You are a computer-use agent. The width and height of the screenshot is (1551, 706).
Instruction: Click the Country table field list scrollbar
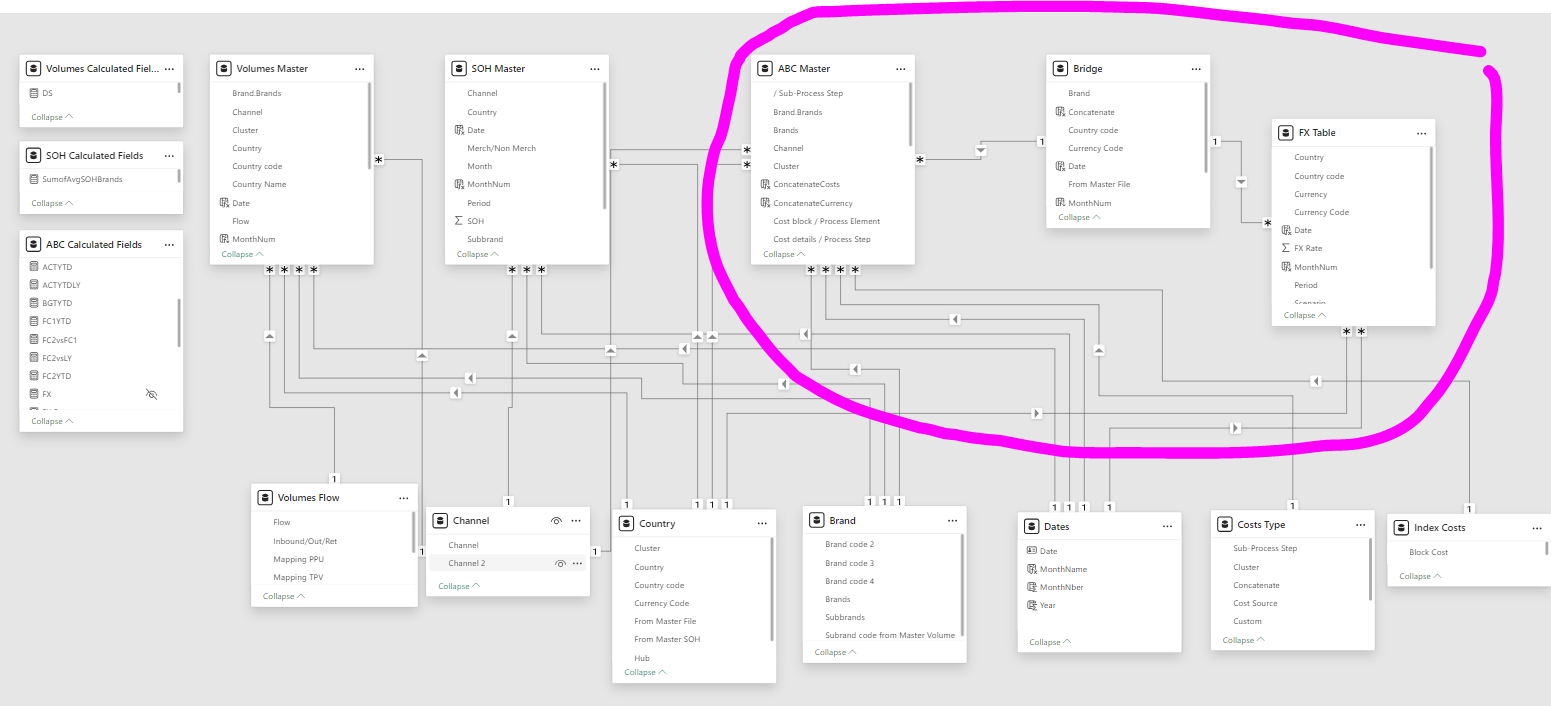pos(772,590)
